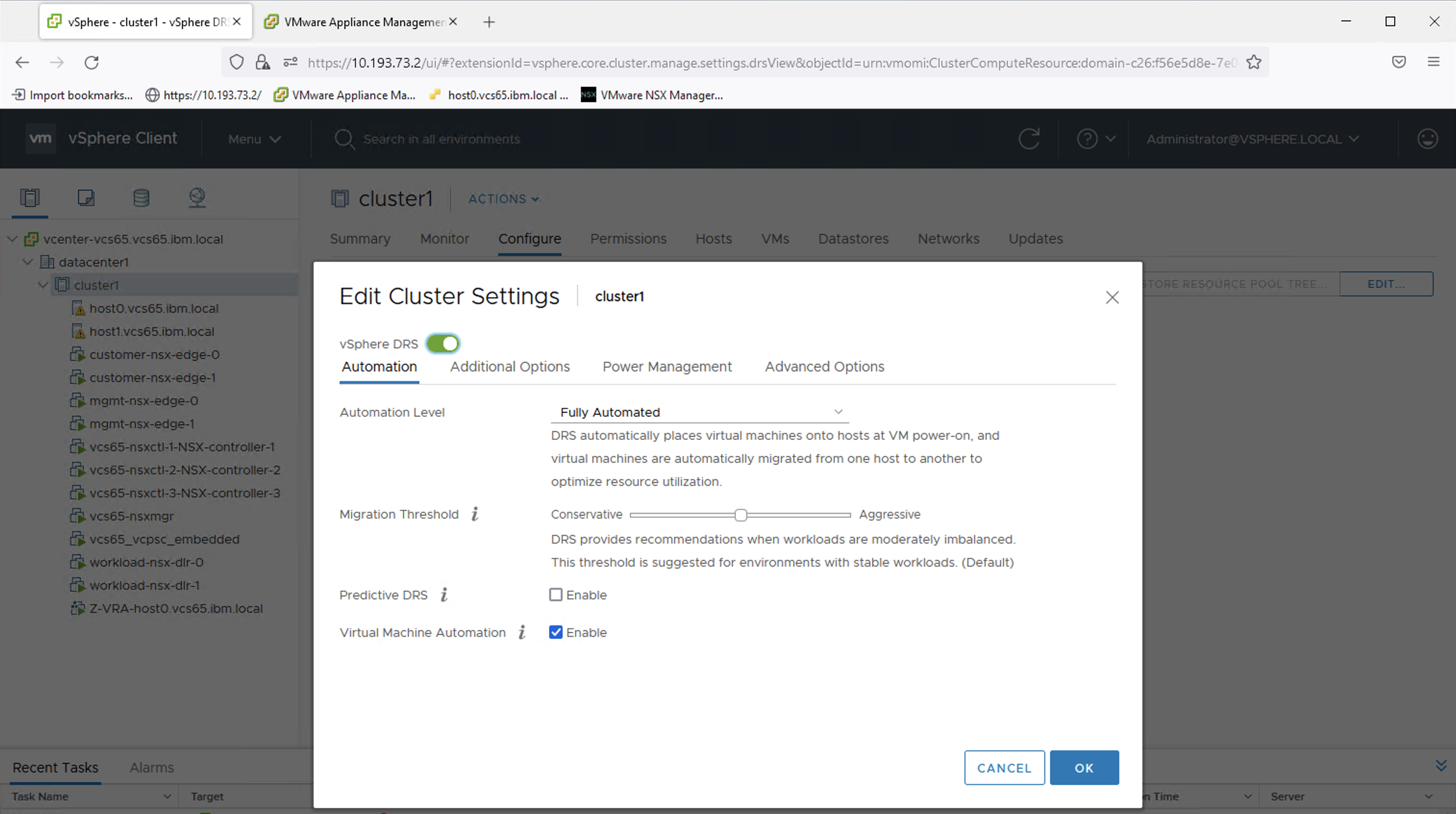Click the CANCEL button
The image size is (1456, 814).
pos(1004,768)
